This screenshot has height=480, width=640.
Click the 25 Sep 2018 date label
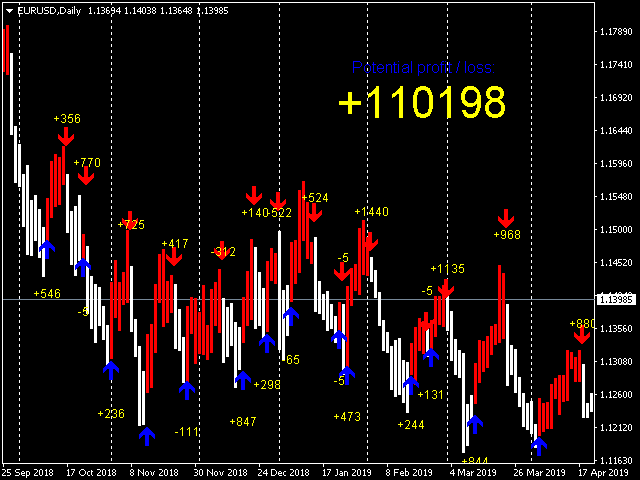click(28, 473)
